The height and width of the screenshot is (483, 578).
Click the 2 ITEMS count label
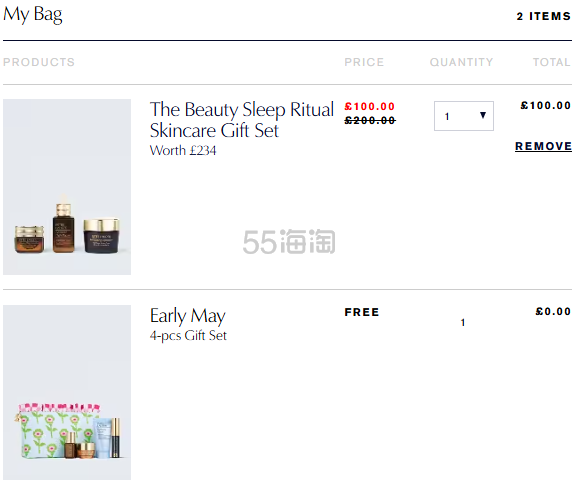[544, 16]
